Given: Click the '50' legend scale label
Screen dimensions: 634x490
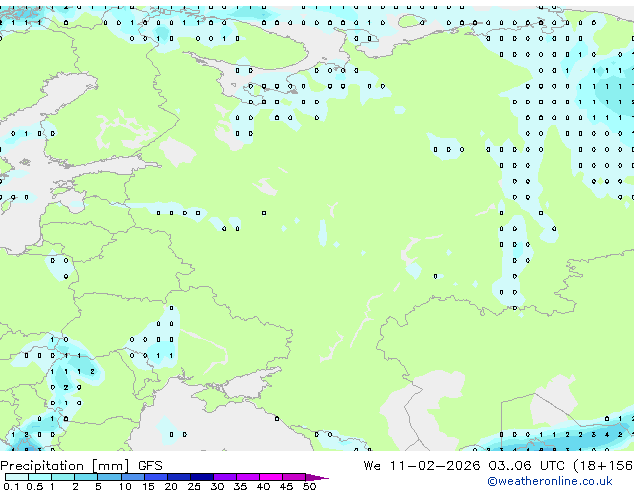Looking at the screenshot, I should click(x=309, y=486).
